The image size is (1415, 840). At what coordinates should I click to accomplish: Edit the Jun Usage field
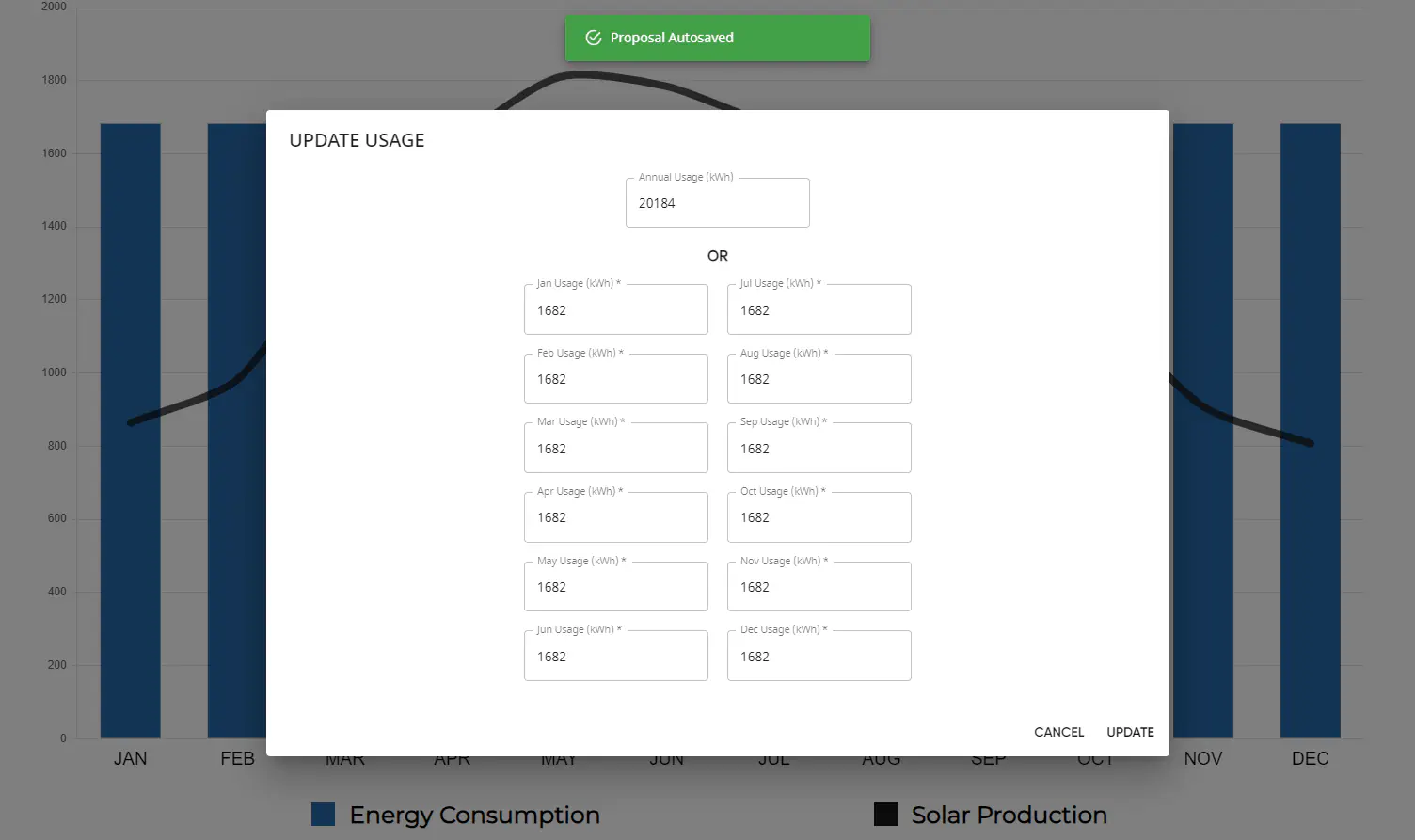(615, 656)
